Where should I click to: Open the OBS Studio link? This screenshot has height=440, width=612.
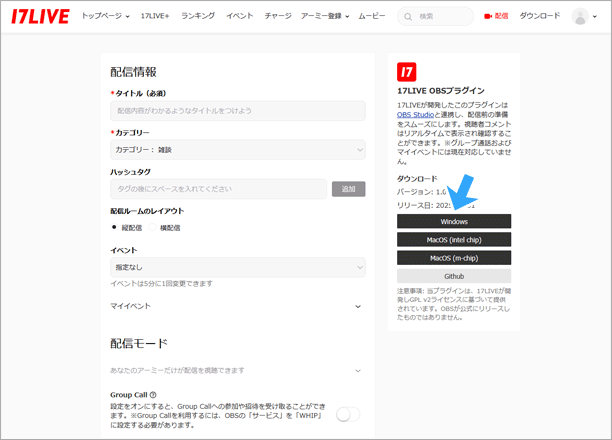(x=415, y=114)
